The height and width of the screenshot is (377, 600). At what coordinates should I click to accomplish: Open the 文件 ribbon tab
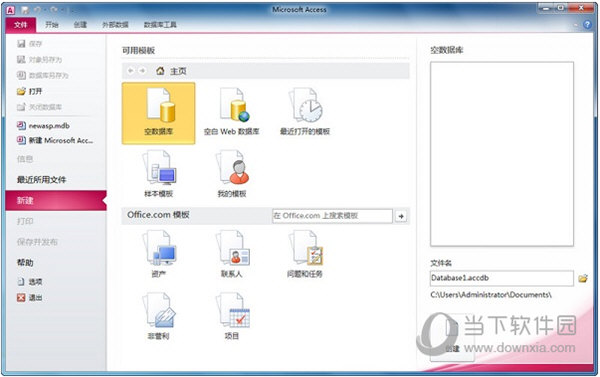(x=21, y=25)
